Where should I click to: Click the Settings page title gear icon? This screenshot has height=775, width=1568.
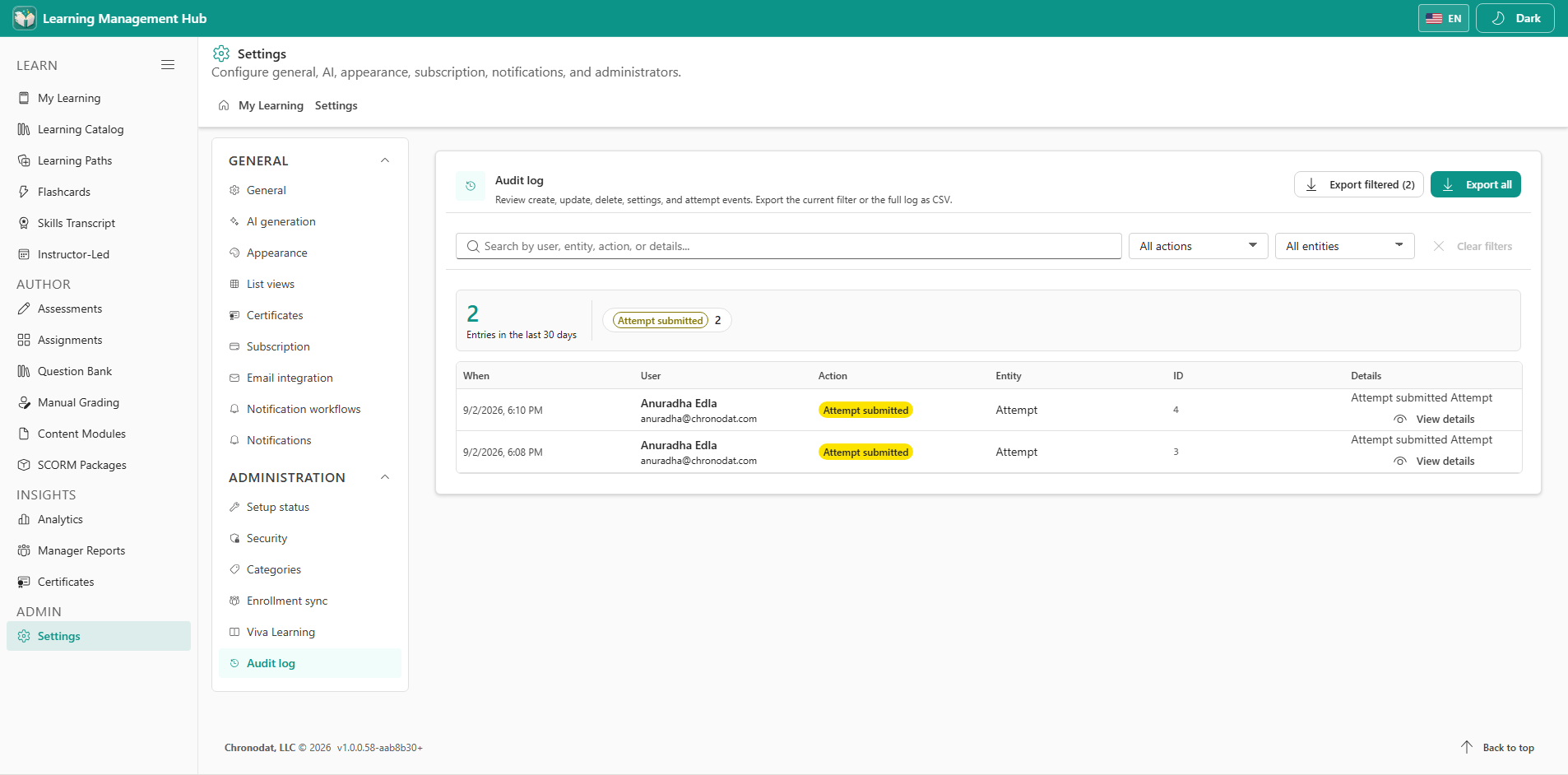(221, 53)
